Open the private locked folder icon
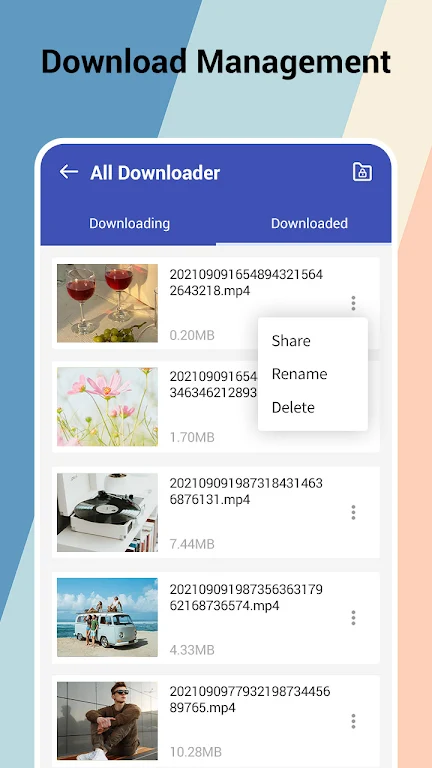Viewport: 432px width, 768px height. [362, 172]
